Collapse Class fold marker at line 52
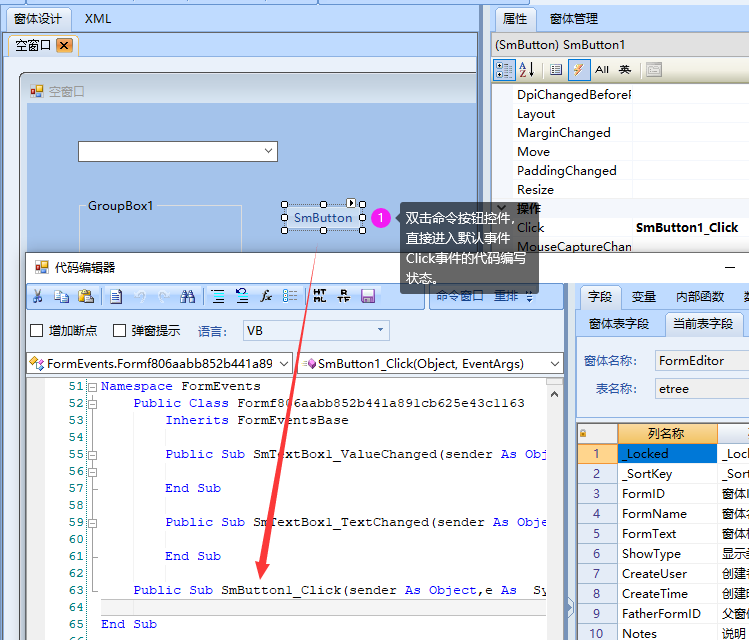Viewport: 749px width, 640px height. (93, 404)
